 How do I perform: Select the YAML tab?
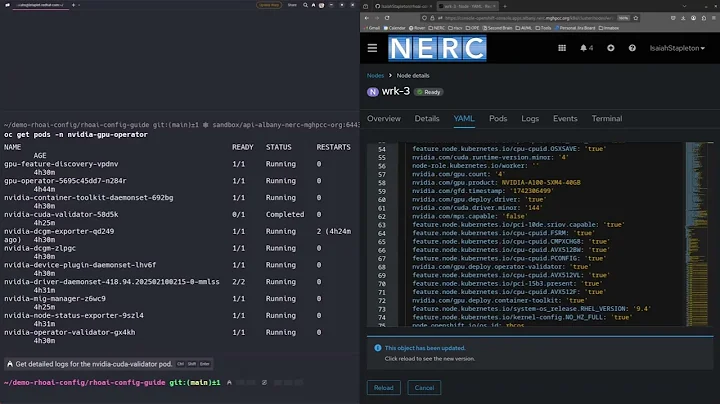click(464, 118)
